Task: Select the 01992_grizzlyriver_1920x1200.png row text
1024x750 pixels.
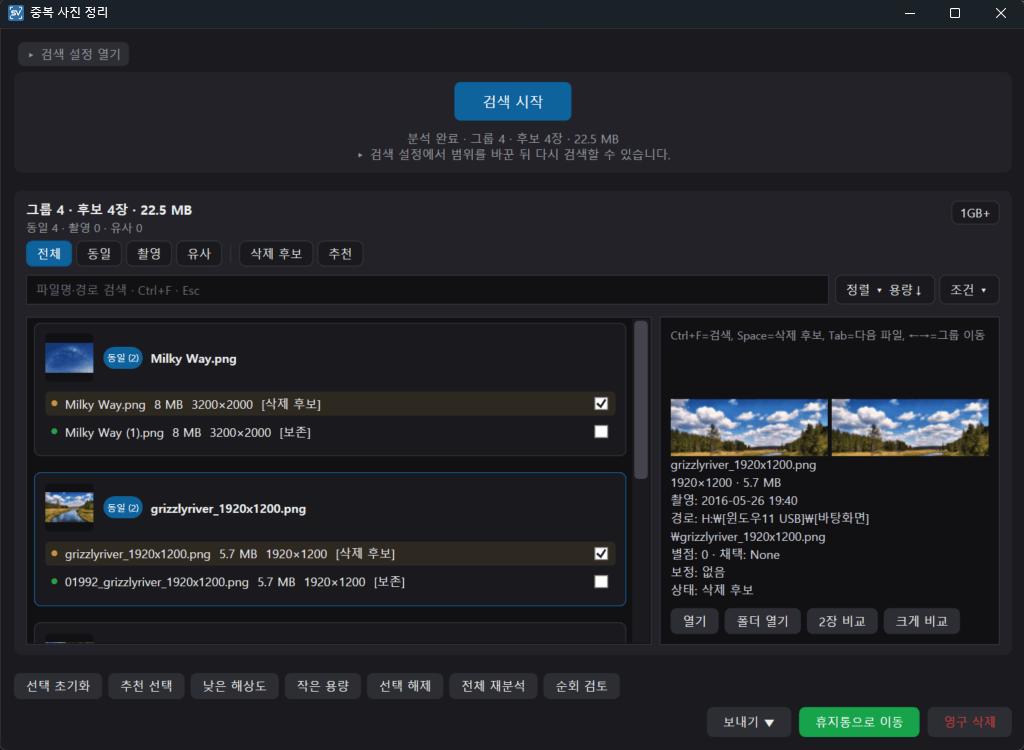Action: click(x=234, y=582)
